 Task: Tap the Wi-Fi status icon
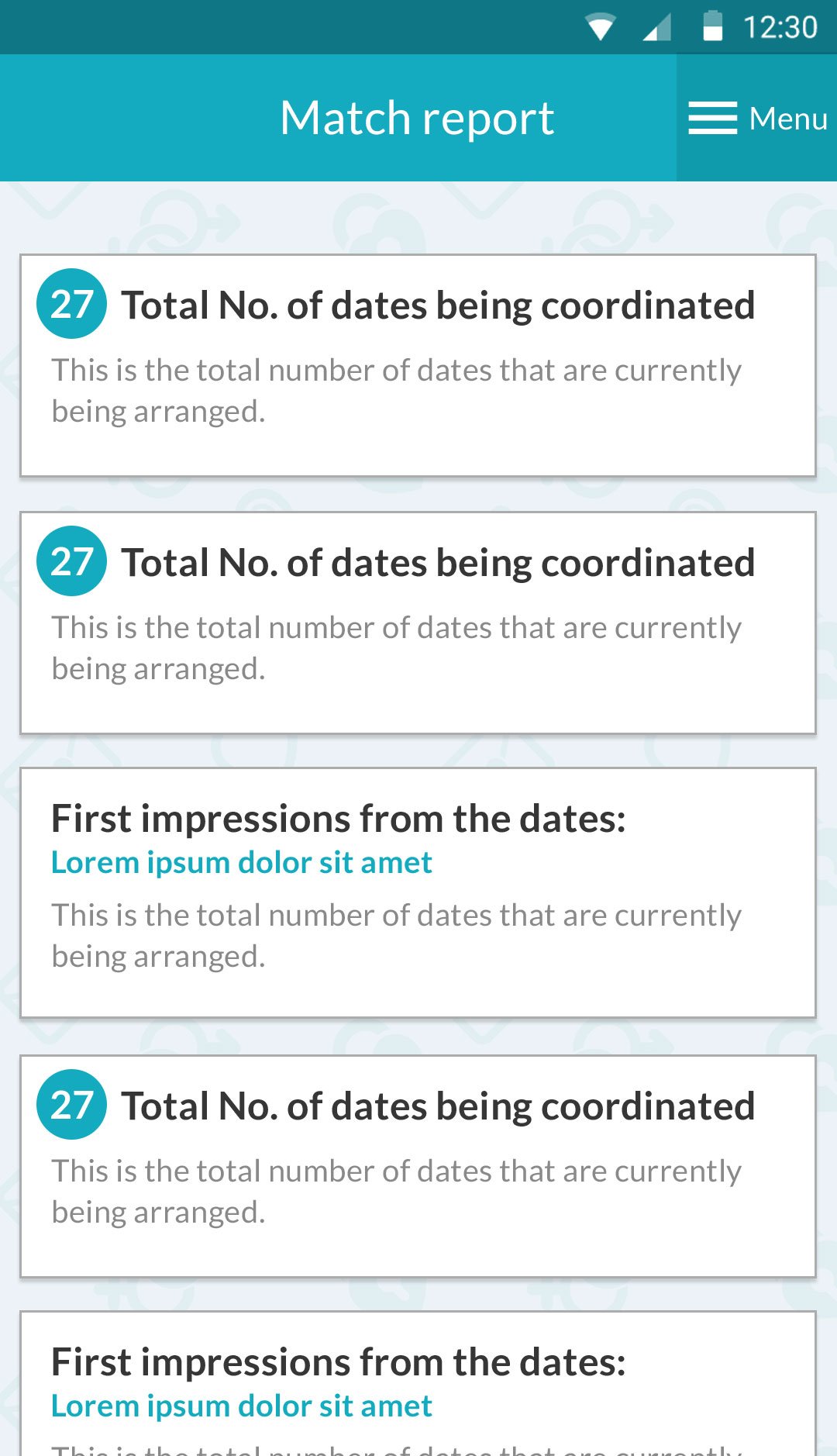tap(601, 27)
